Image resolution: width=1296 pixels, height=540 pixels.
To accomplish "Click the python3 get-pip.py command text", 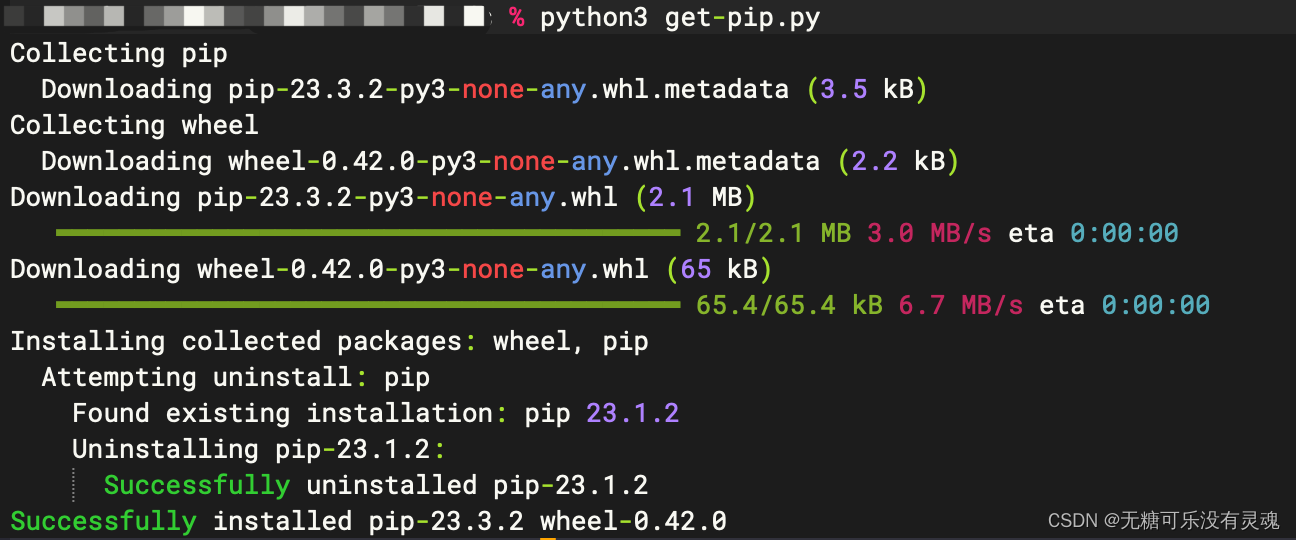I will [x=680, y=18].
